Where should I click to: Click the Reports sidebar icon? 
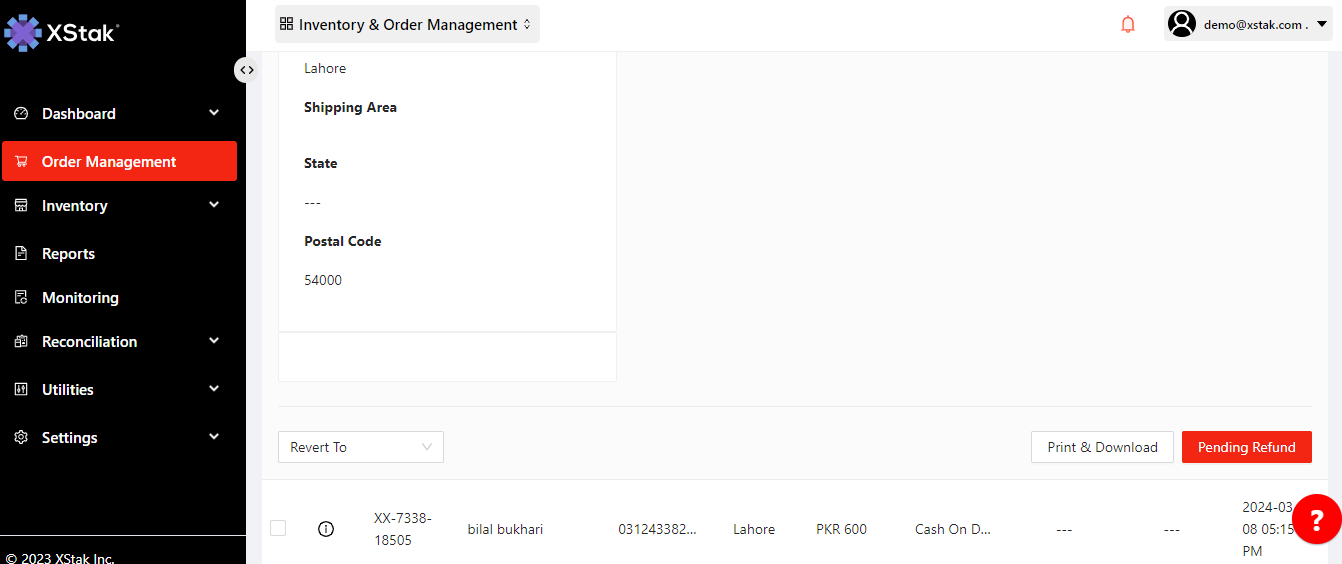pos(21,254)
